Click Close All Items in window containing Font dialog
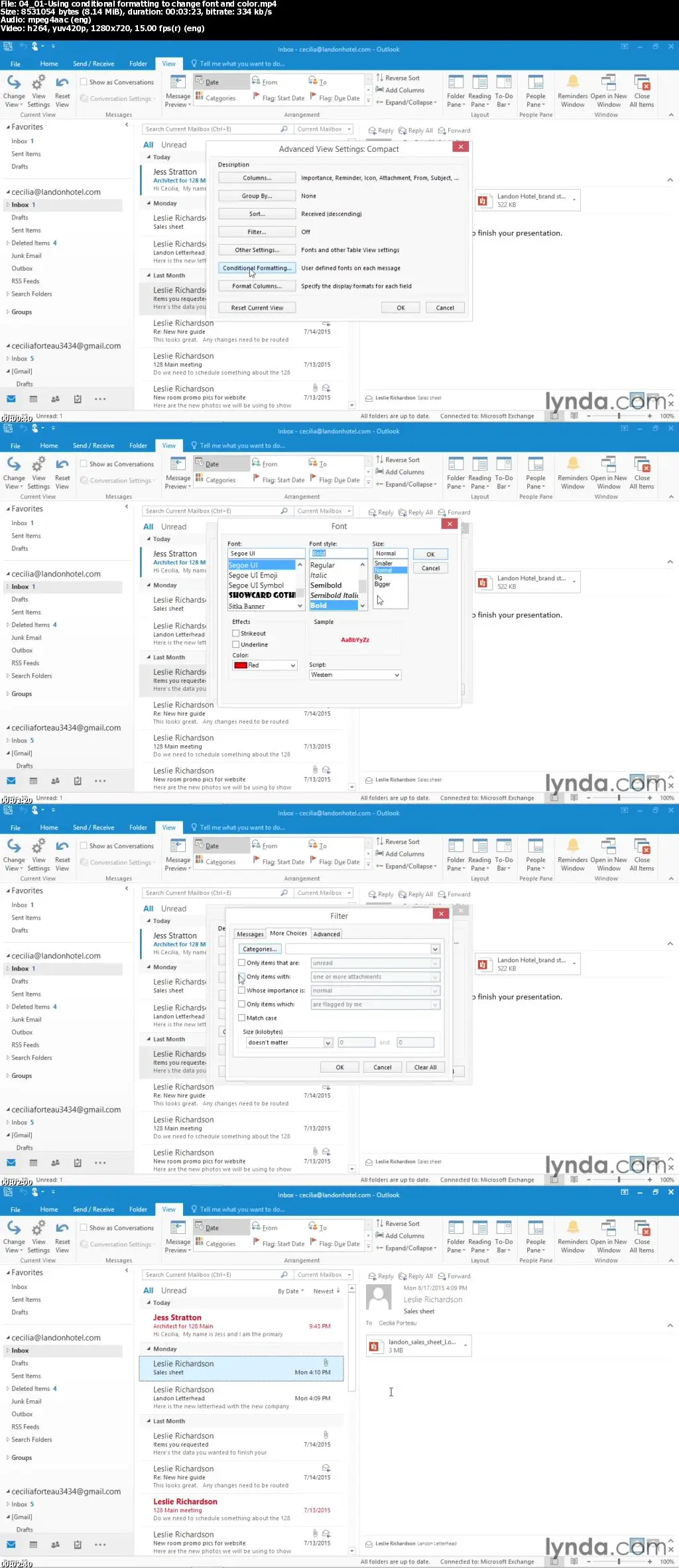 pos(642,470)
